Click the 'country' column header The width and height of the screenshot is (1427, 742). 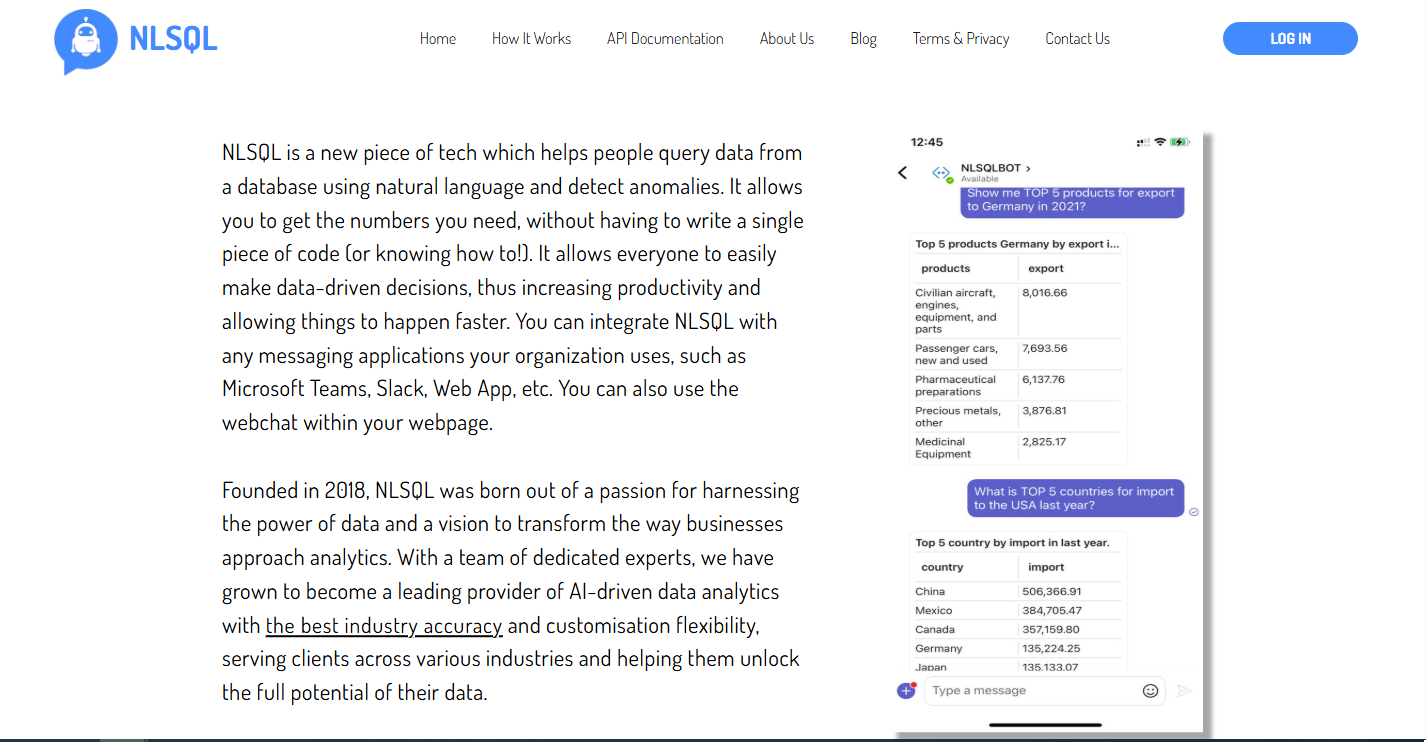[942, 567]
